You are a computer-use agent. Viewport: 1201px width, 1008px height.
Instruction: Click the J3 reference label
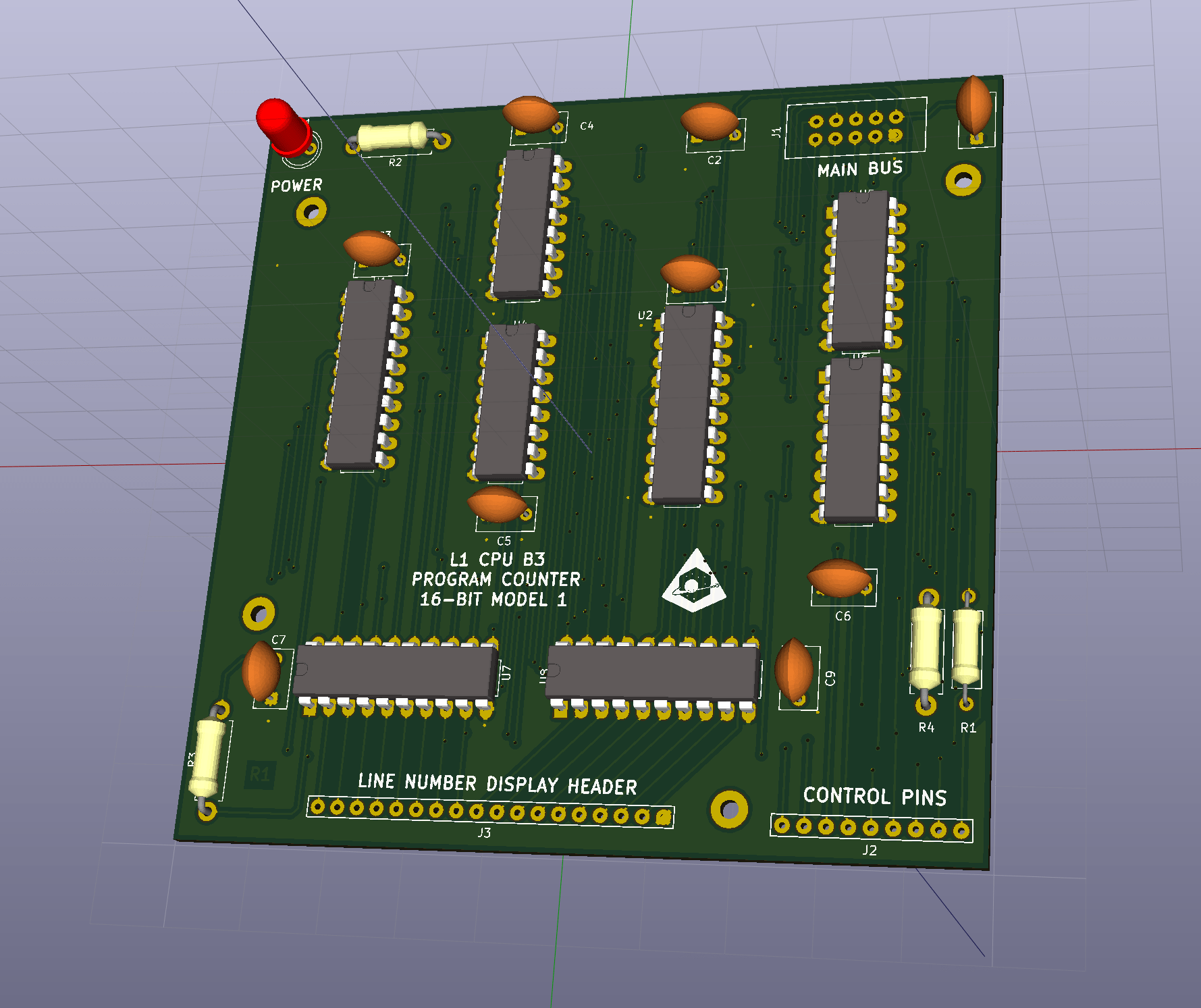click(x=484, y=833)
